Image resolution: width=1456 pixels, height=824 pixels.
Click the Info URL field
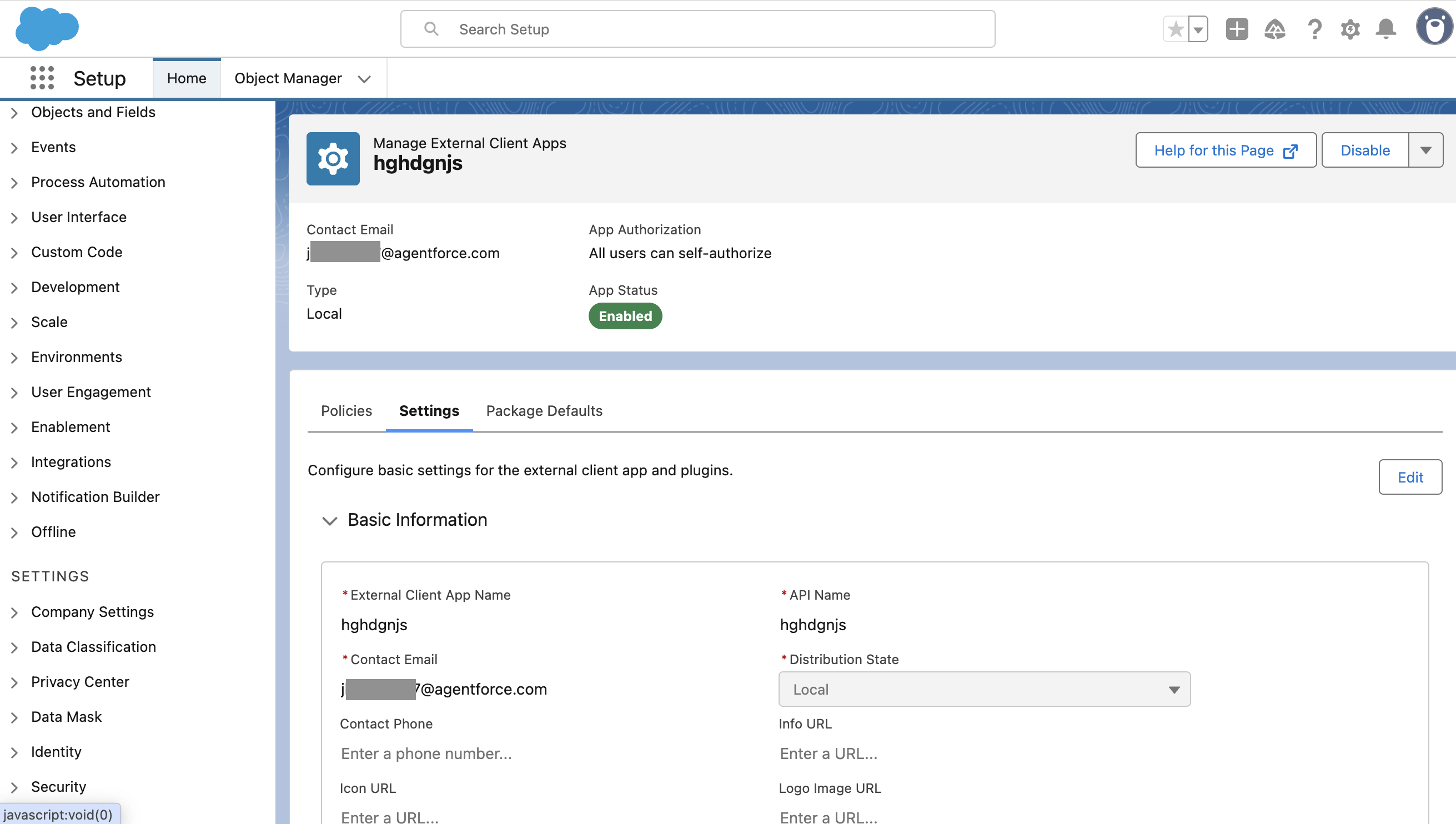tap(984, 753)
